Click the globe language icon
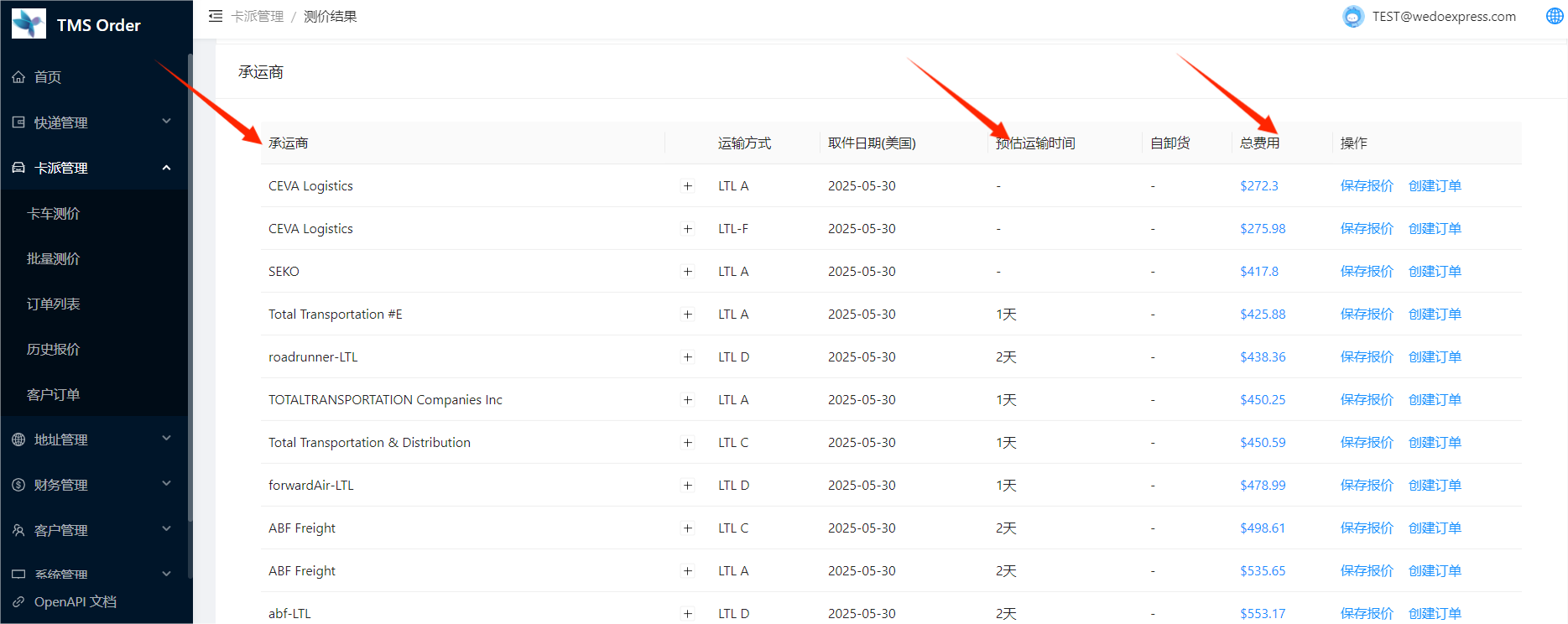Screen dimensions: 1568x624 click(x=1554, y=16)
